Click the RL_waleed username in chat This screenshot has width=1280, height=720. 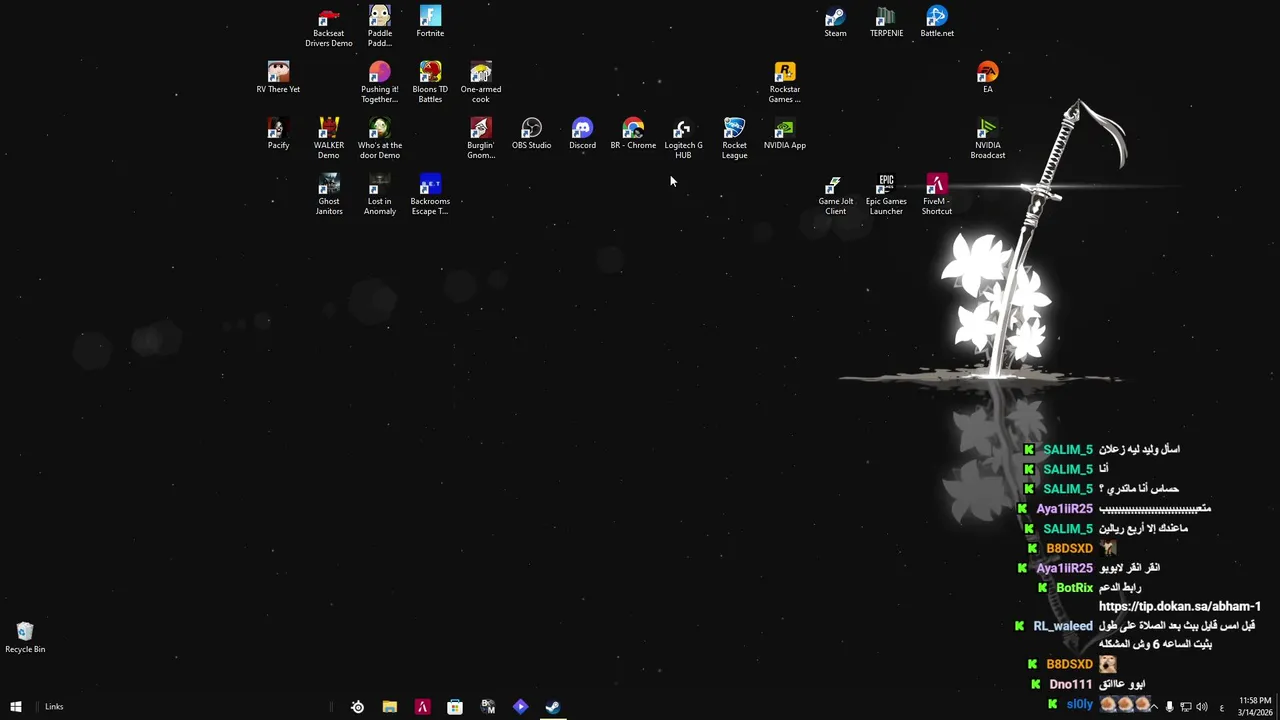[x=1063, y=626]
